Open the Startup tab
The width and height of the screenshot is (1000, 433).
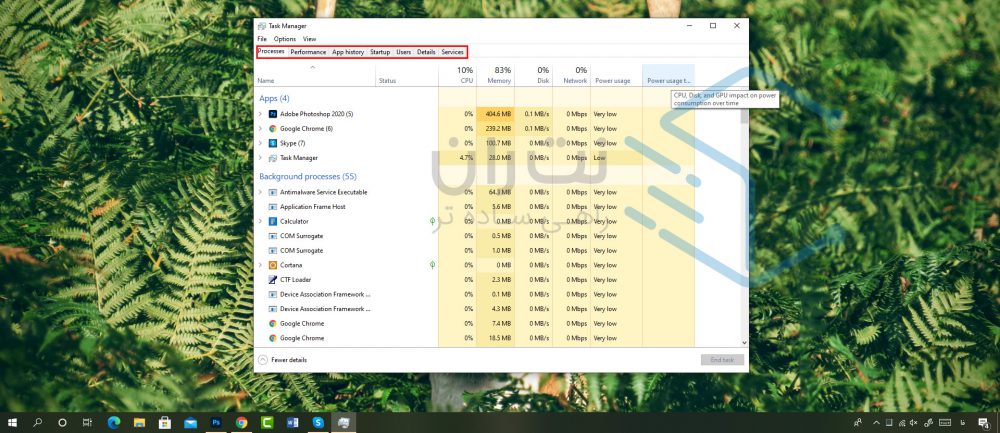(380, 52)
